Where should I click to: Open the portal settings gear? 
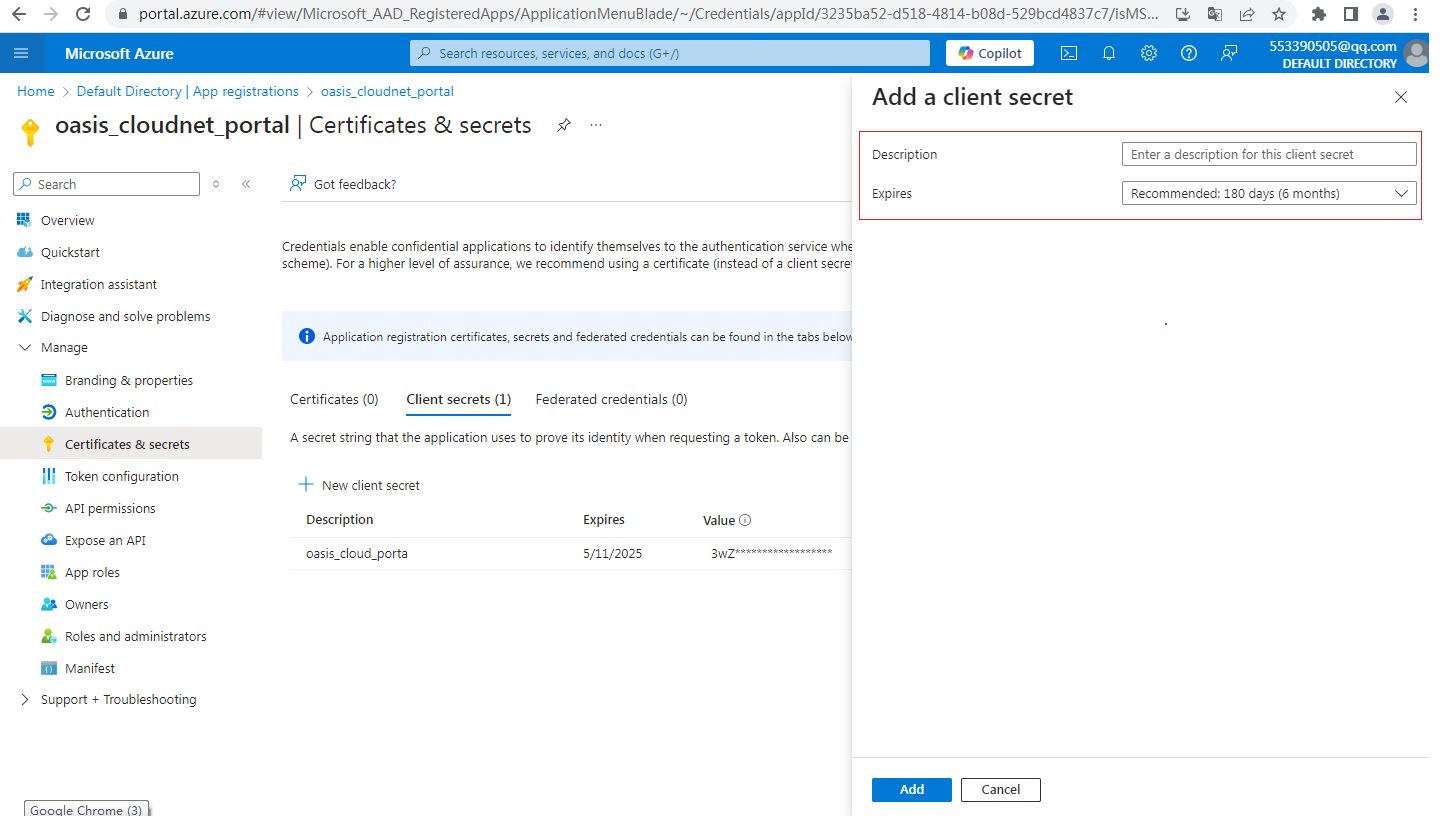[1149, 53]
